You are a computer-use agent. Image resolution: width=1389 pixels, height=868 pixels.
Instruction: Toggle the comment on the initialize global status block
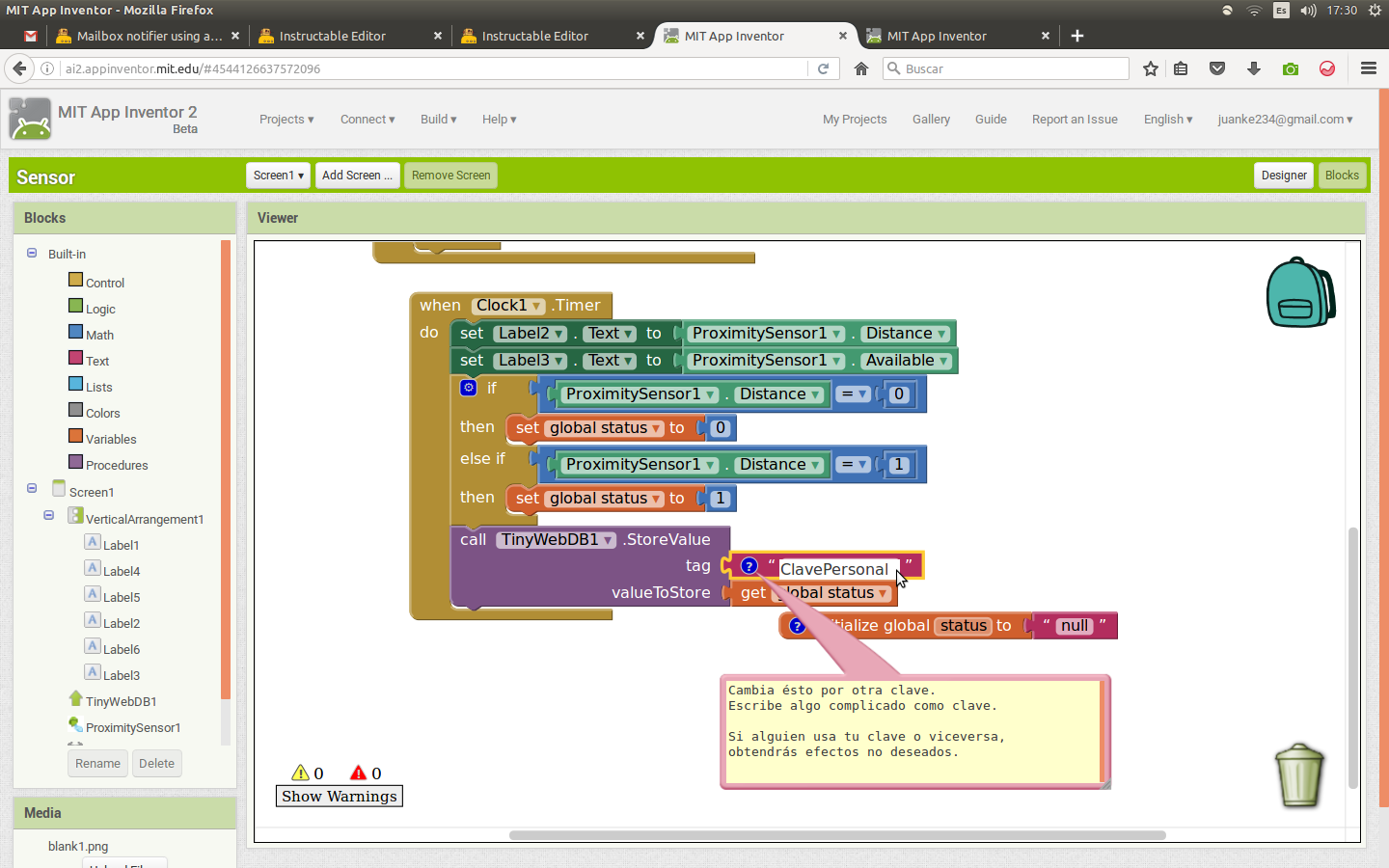(x=797, y=626)
